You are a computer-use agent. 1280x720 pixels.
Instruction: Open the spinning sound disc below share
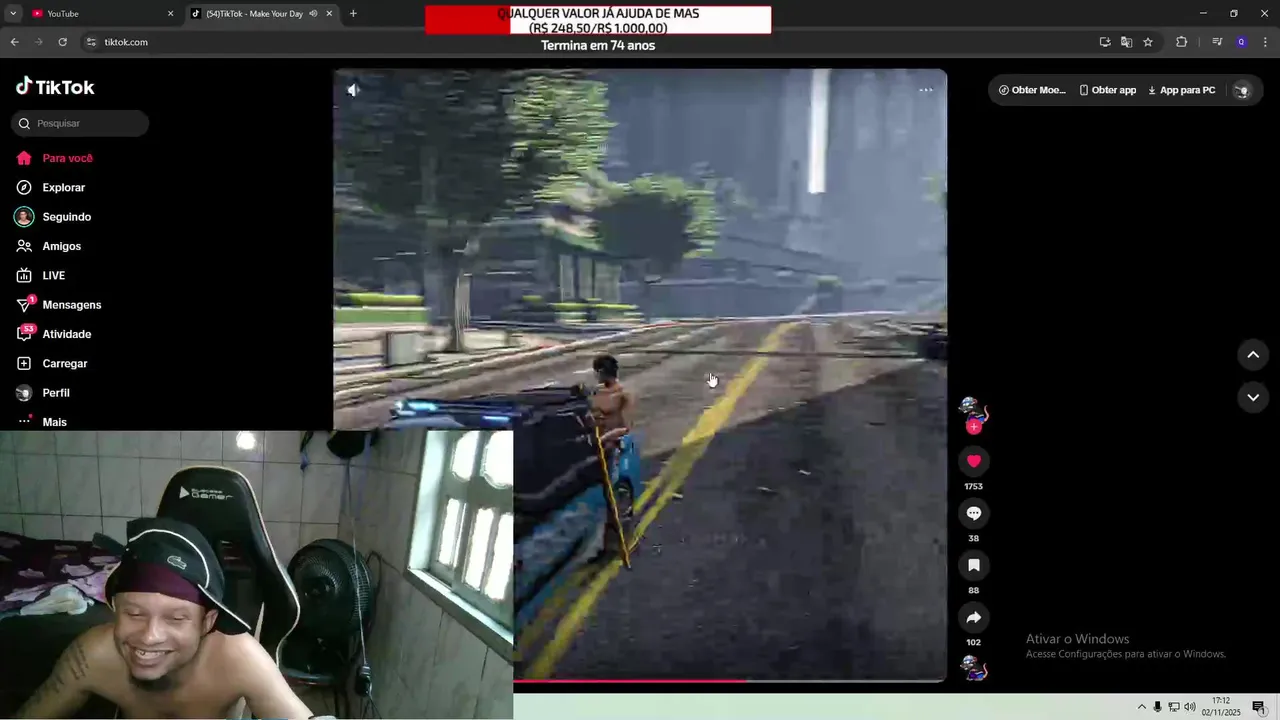[974, 668]
